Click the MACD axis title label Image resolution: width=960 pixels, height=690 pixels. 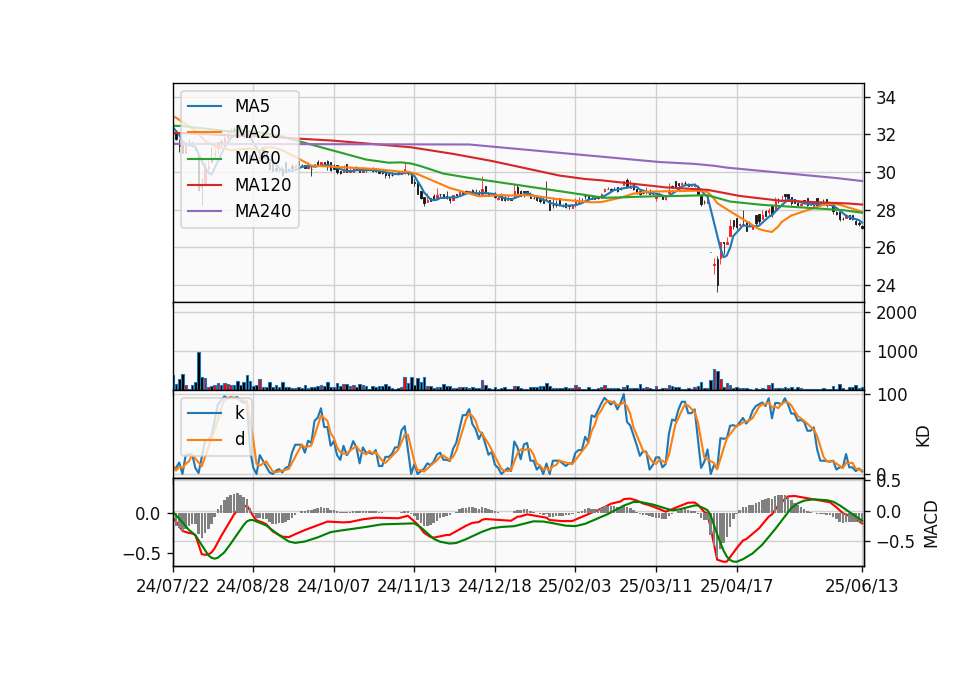(931, 524)
